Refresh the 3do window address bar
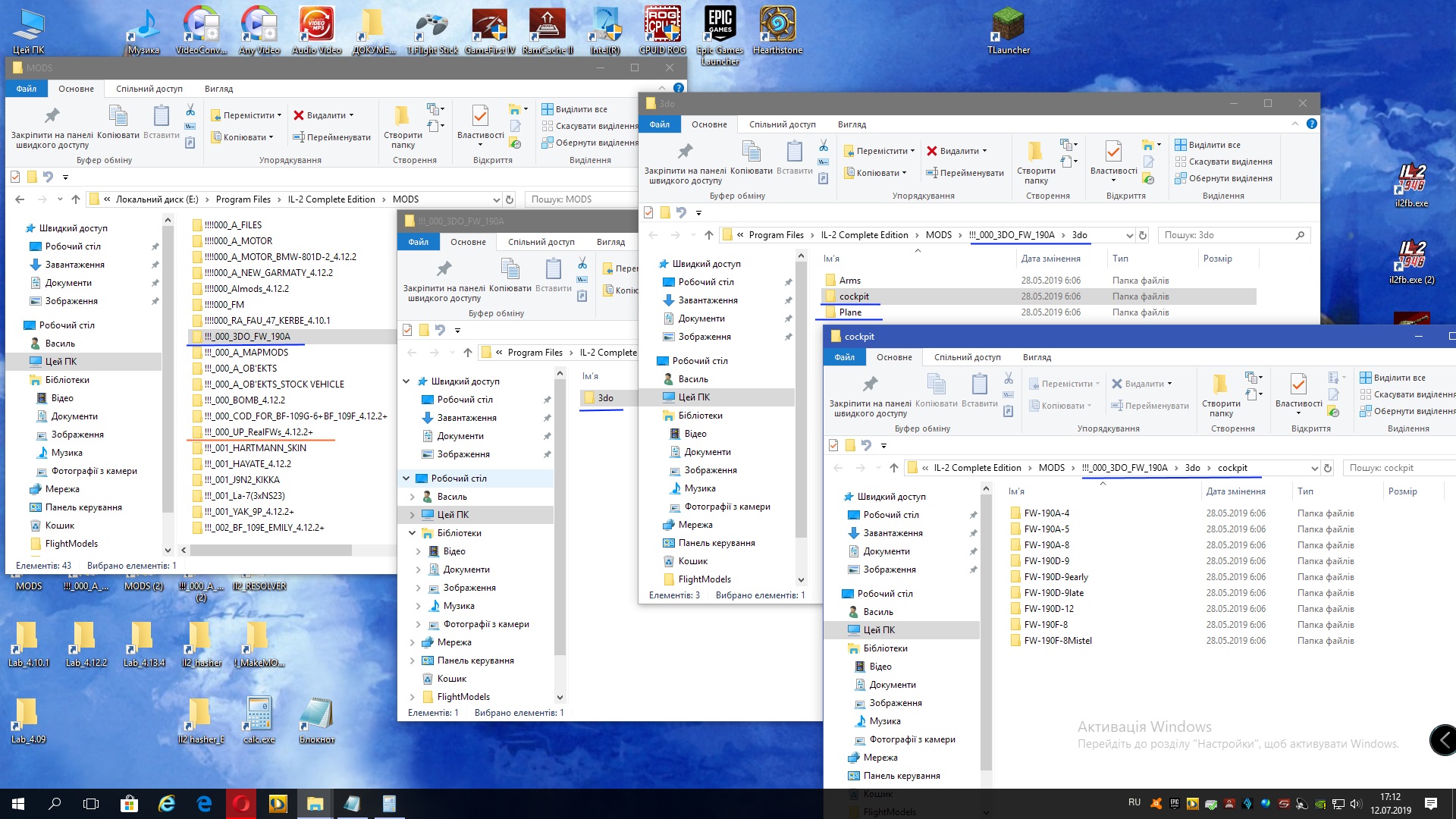1456x819 pixels. [1143, 235]
